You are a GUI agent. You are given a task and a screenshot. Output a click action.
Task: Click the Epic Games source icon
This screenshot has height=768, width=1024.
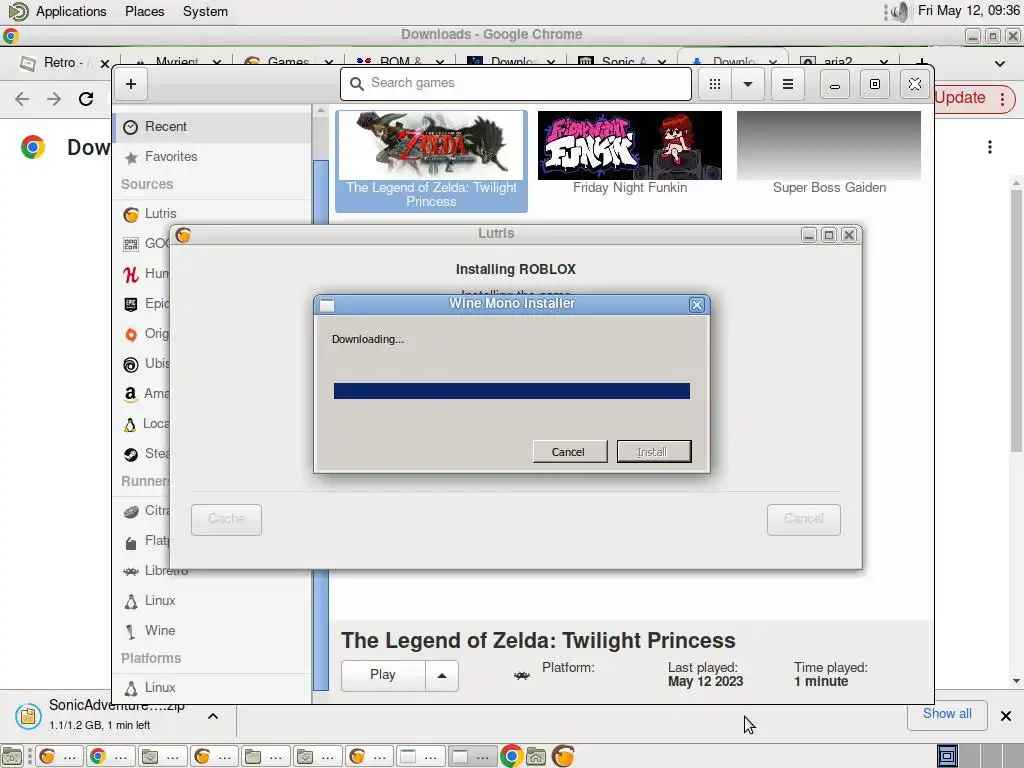pos(131,304)
